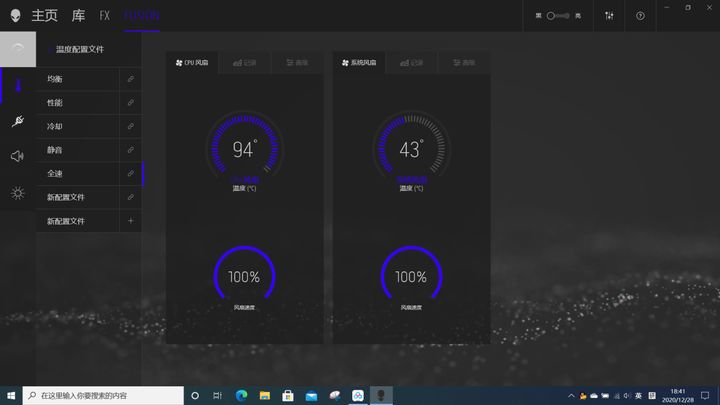Screen dimensions: 720x405
Task: Click the OneDrive cloud tray icon
Action: coord(594,395)
